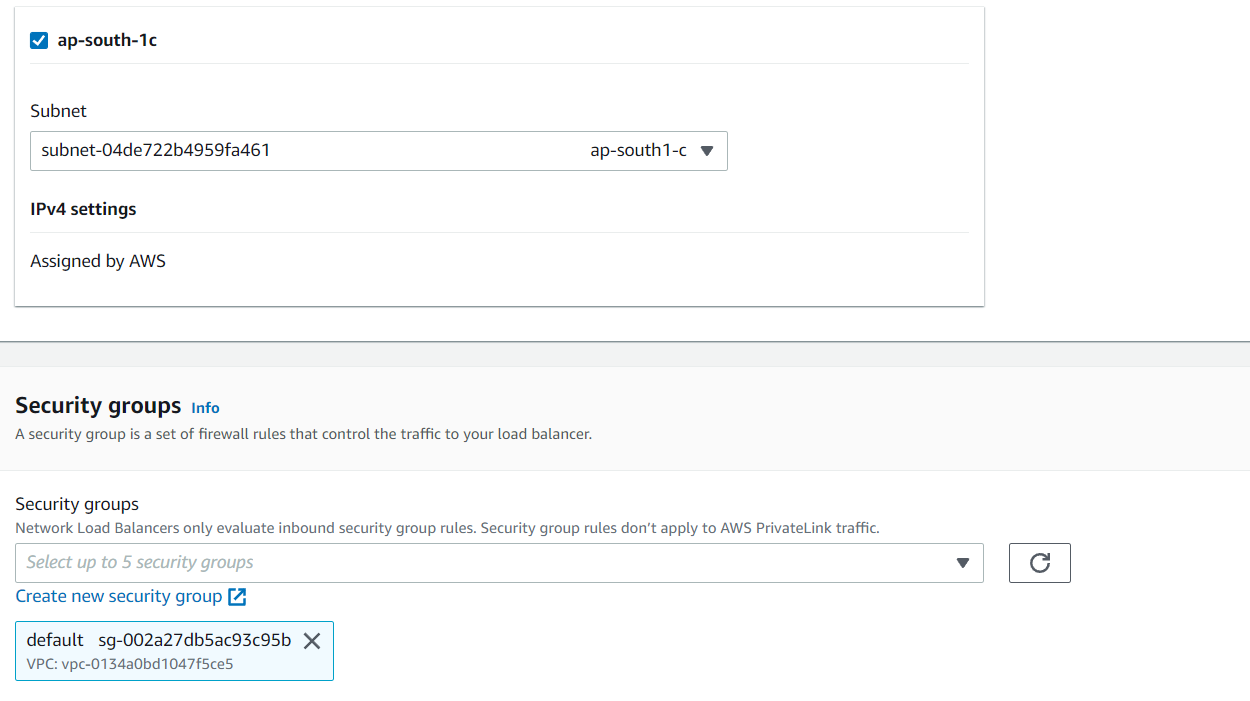Open the Info link beside Security groups
Viewport: 1250px width, 701px height.
(205, 408)
